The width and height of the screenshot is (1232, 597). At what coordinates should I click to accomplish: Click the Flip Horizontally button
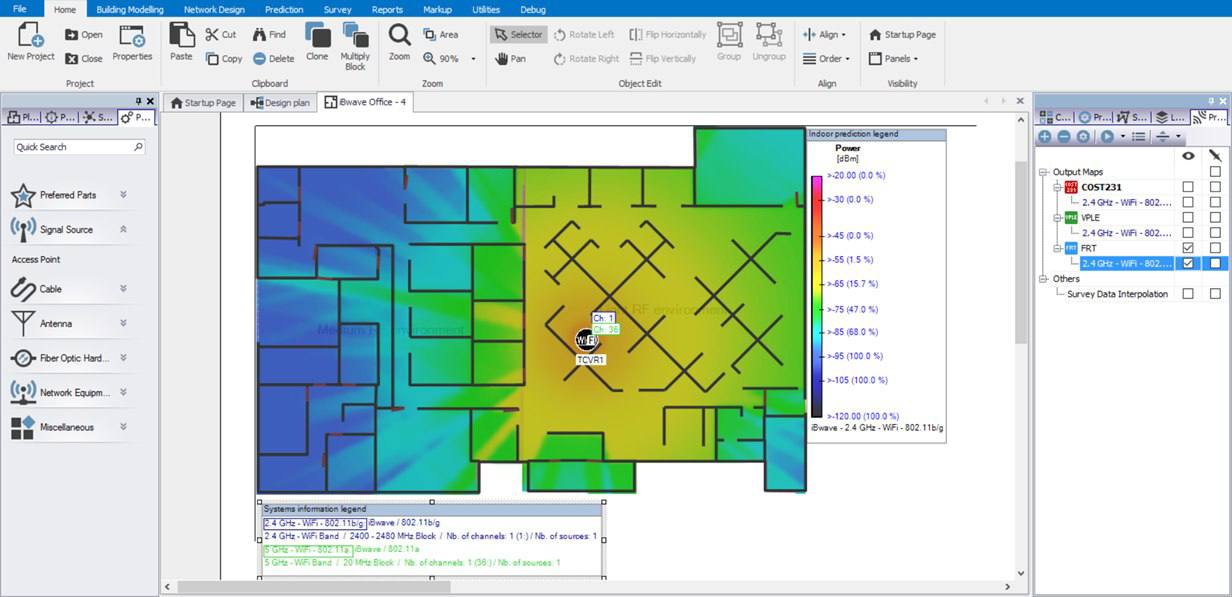(668, 34)
